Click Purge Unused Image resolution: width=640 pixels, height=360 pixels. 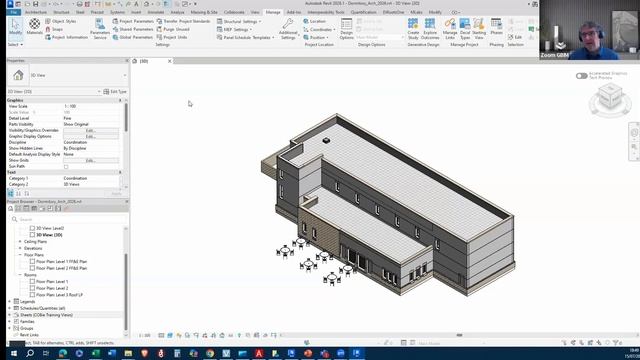point(173,29)
